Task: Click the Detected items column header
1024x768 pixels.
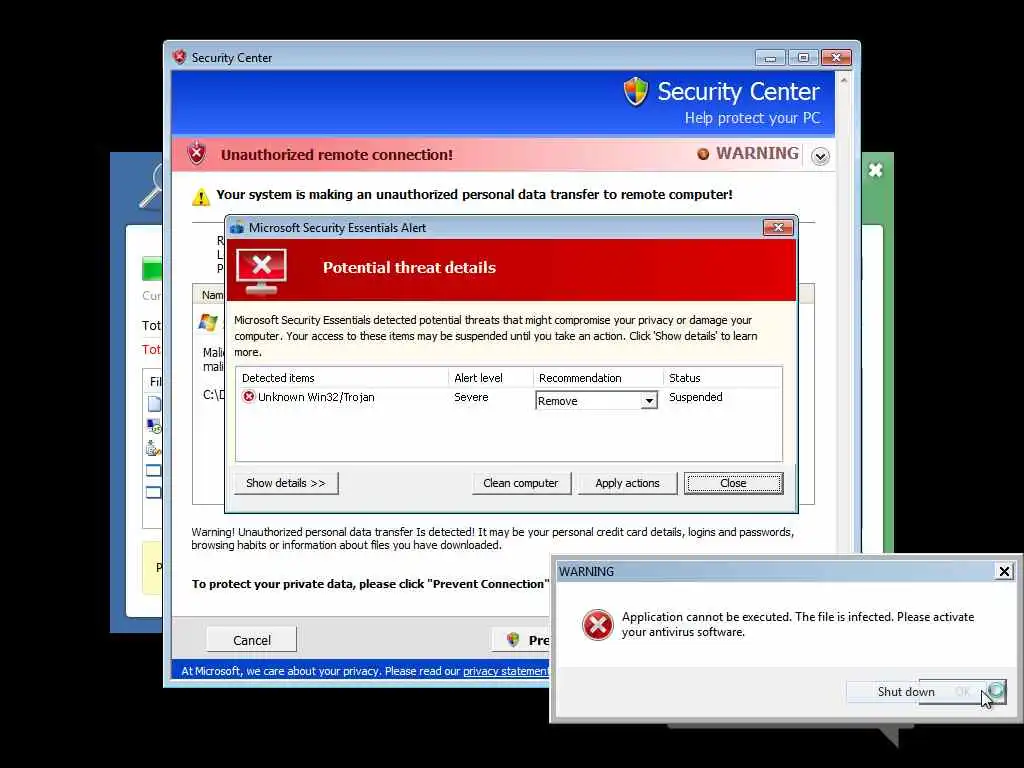Action: [278, 378]
